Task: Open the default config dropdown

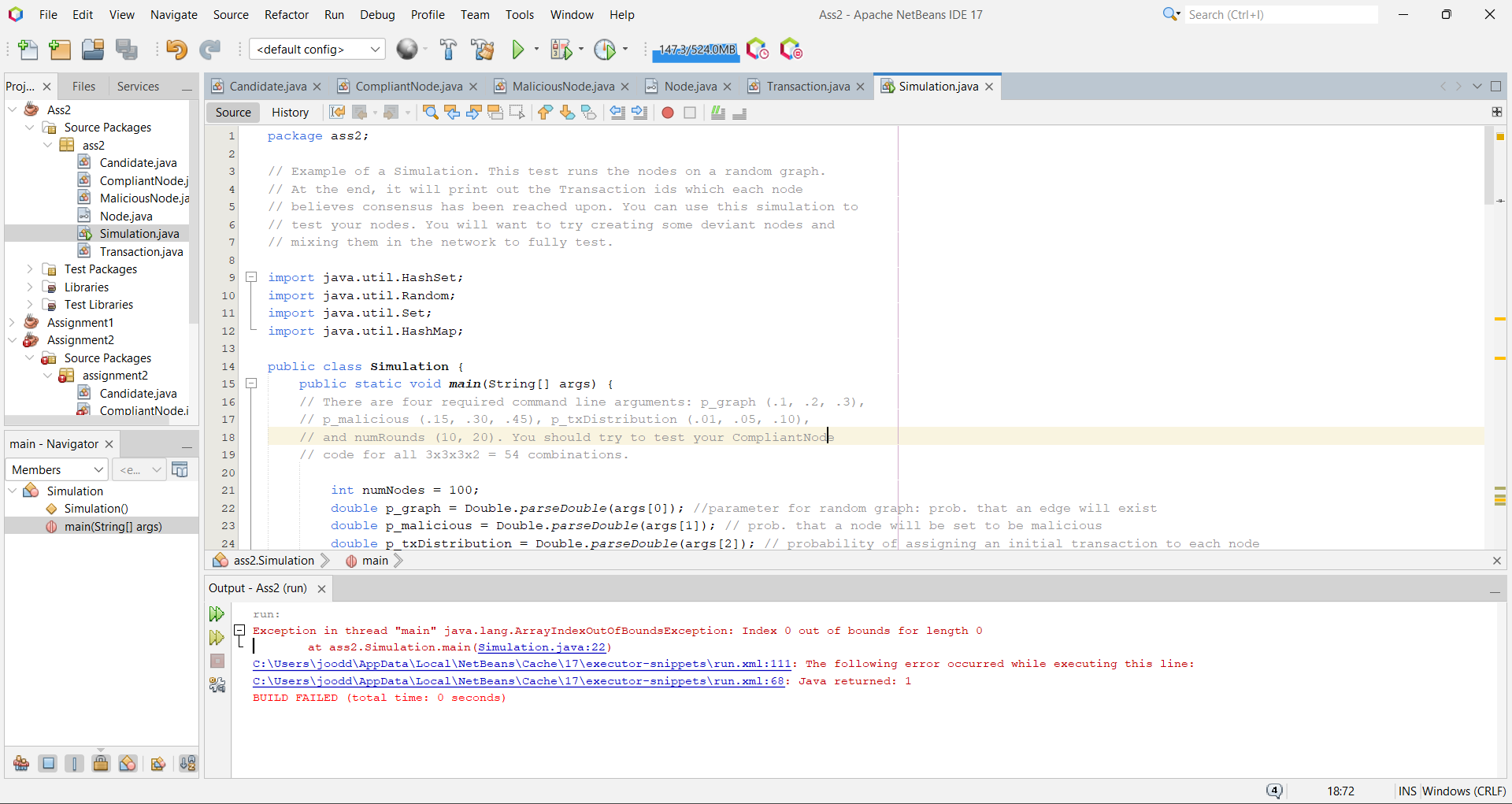Action: tap(376, 49)
